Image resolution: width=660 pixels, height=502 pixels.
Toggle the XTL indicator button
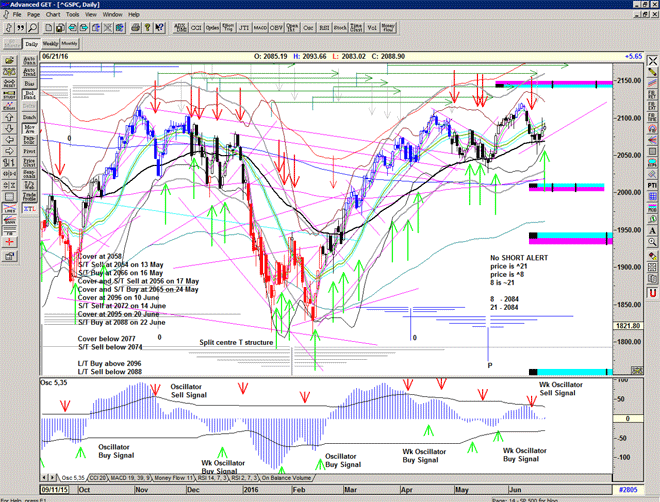pyautogui.click(x=30, y=210)
